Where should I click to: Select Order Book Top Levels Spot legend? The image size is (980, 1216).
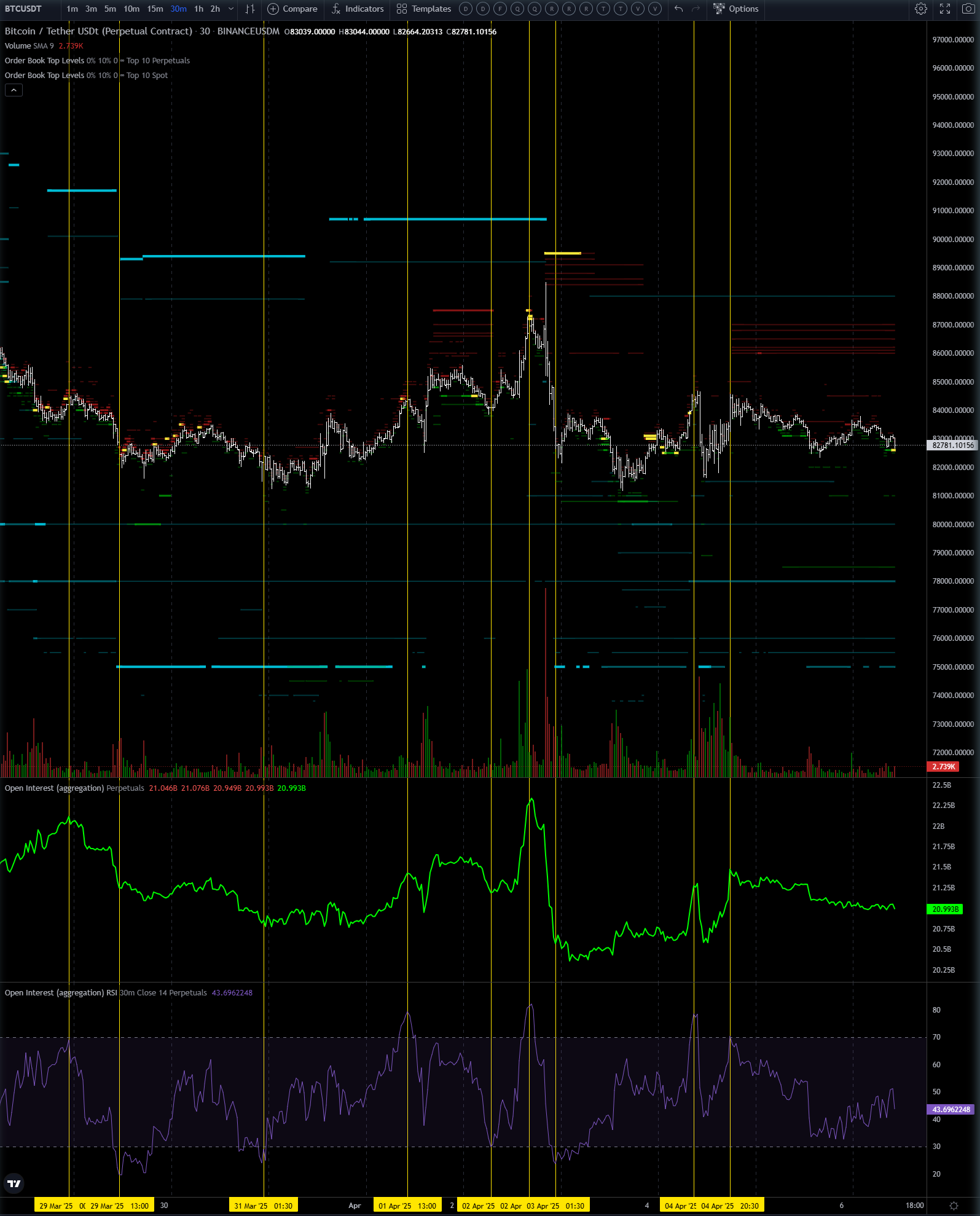pos(86,76)
